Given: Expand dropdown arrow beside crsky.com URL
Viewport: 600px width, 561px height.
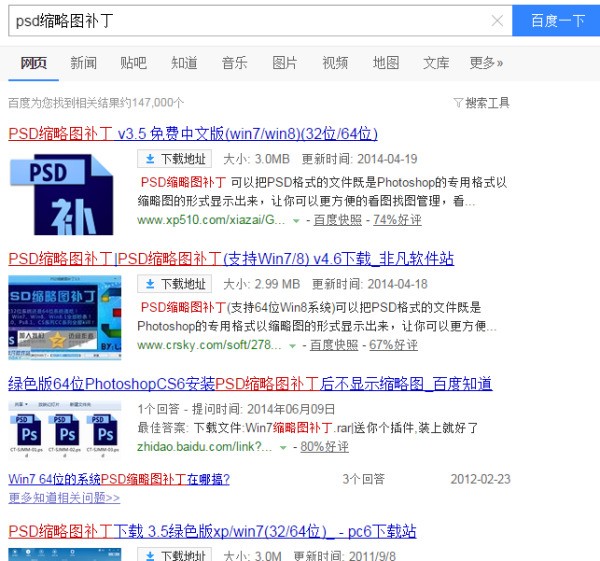Looking at the screenshot, I should [x=293, y=346].
